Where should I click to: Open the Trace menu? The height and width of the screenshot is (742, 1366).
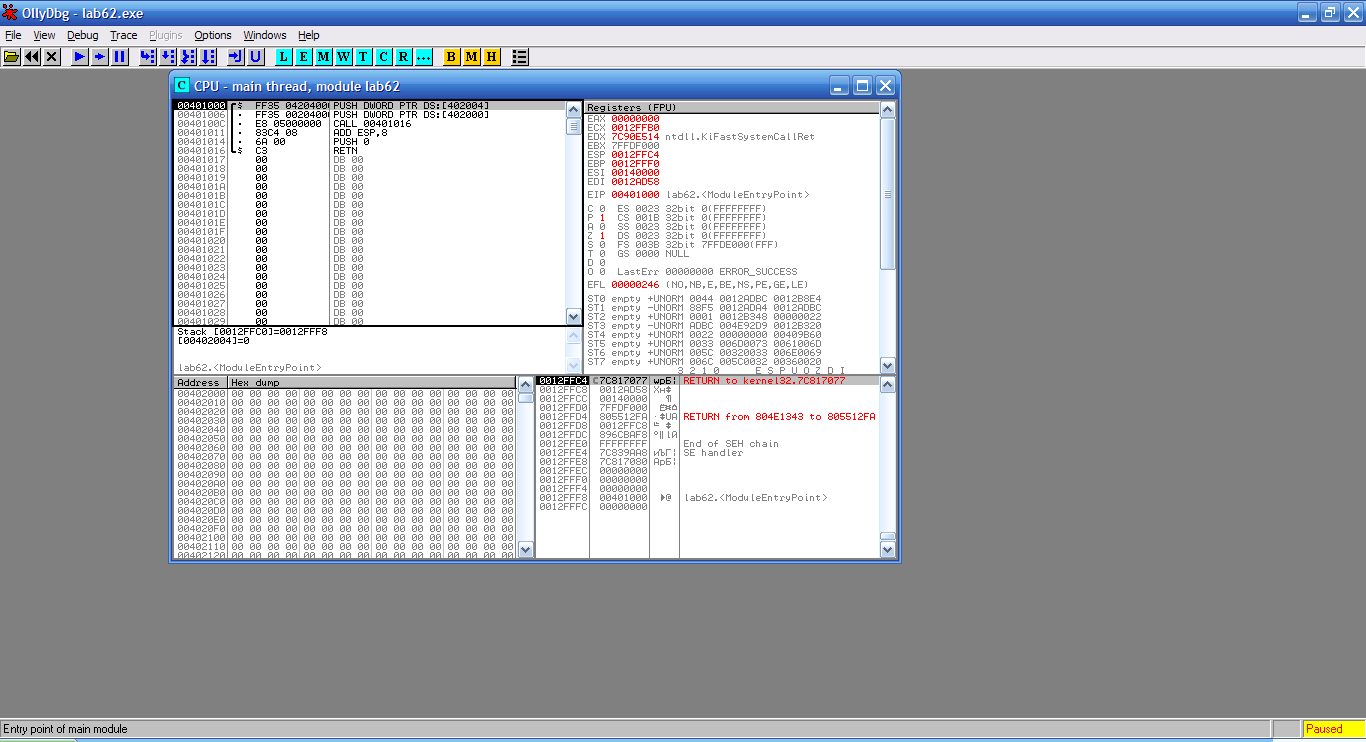(124, 35)
